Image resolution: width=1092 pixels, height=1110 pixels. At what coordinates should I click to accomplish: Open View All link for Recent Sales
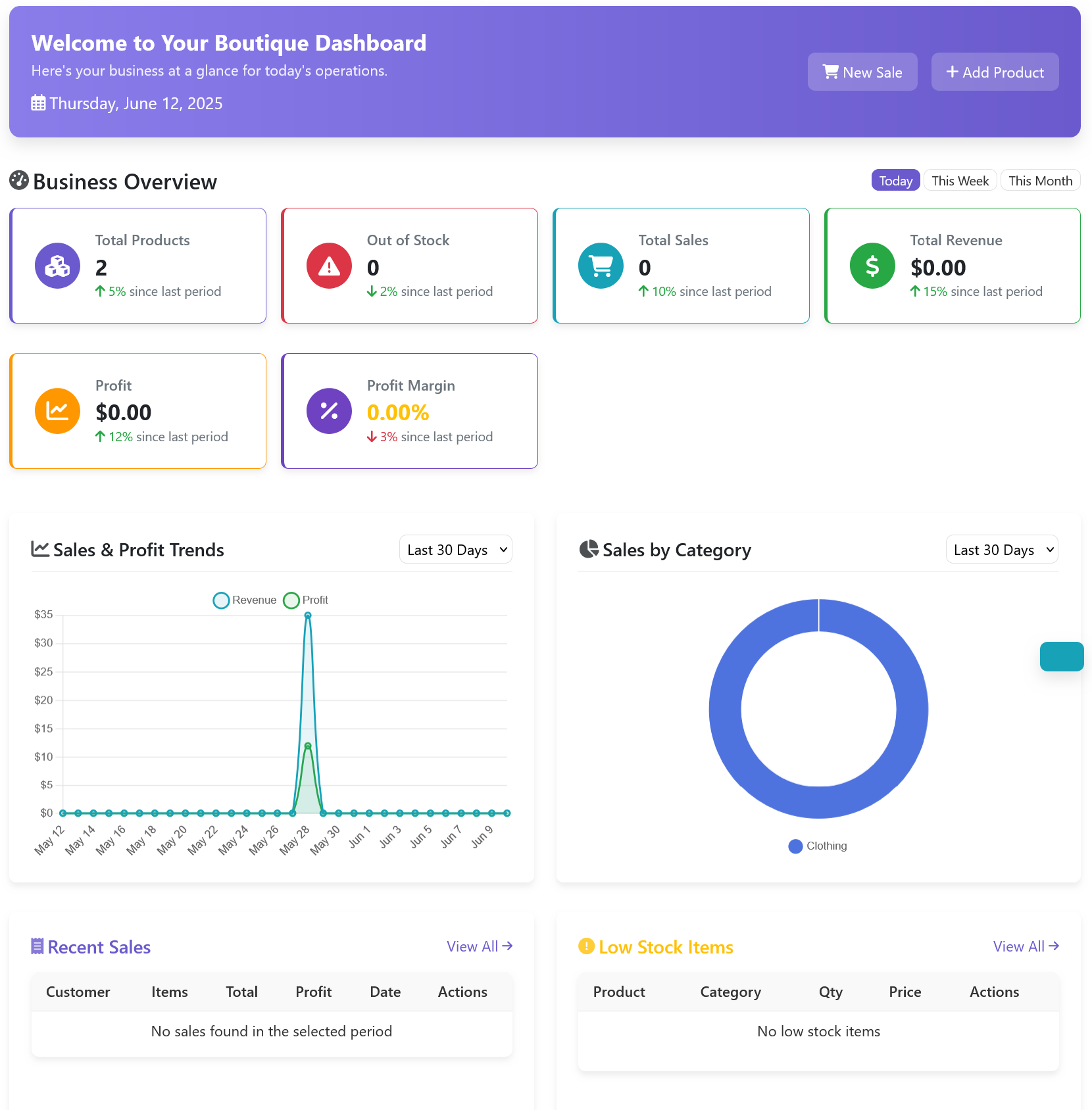pos(479,946)
